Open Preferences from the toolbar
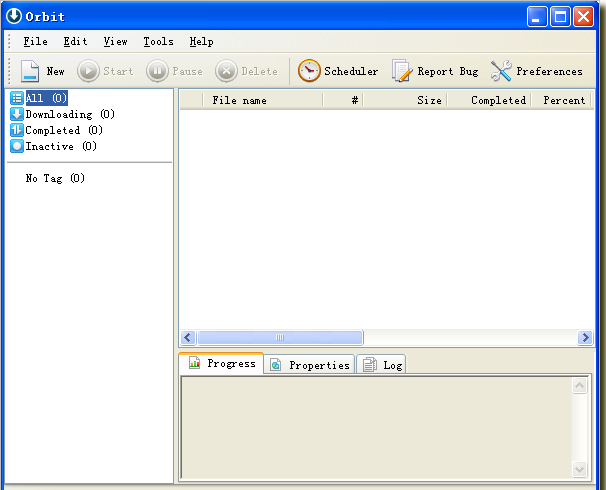Screen dimensions: 606x490 tap(501, 71)
